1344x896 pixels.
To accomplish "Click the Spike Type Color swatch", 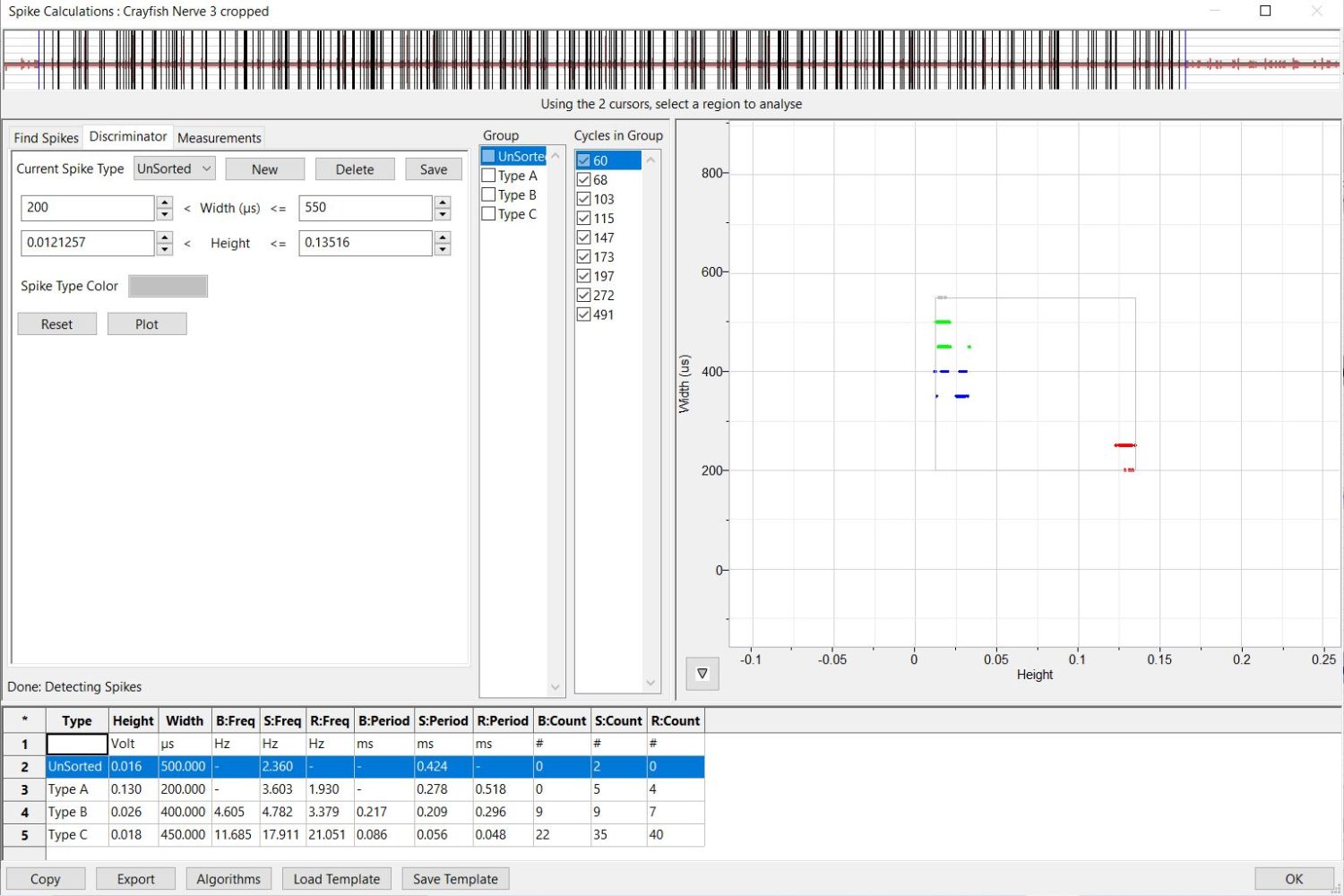I will click(x=168, y=286).
